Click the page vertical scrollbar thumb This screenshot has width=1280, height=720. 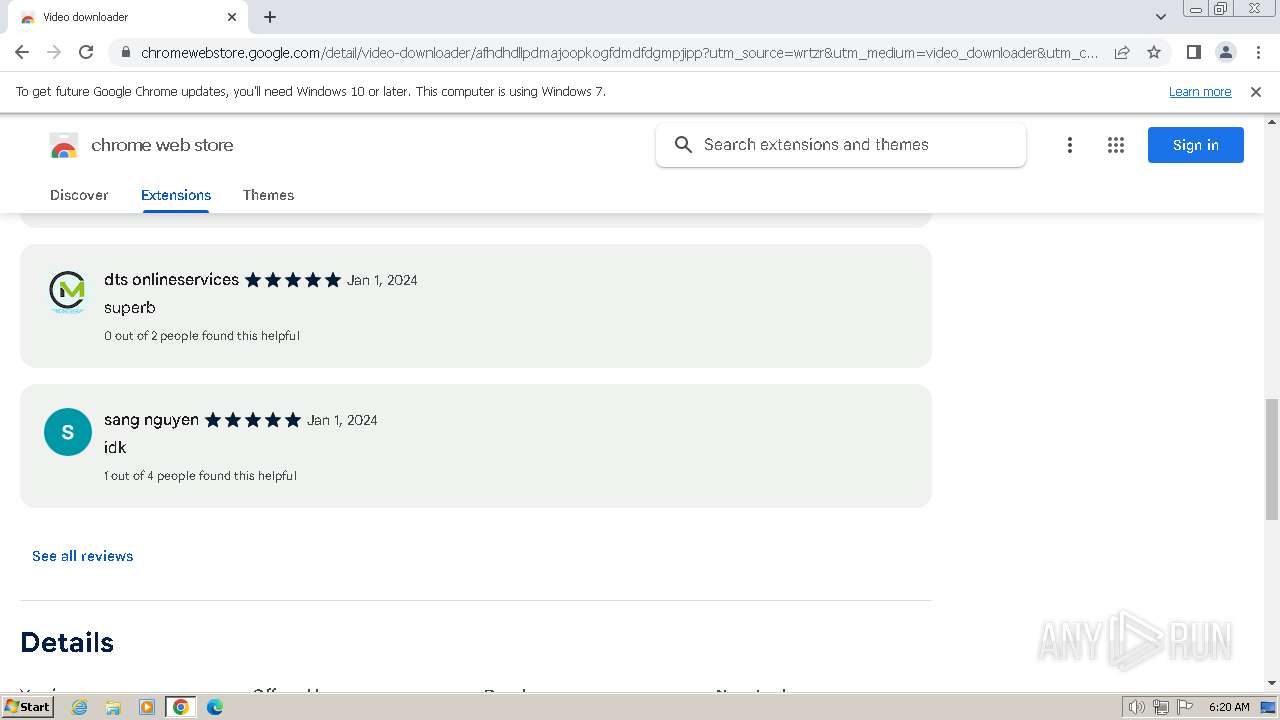click(1272, 459)
